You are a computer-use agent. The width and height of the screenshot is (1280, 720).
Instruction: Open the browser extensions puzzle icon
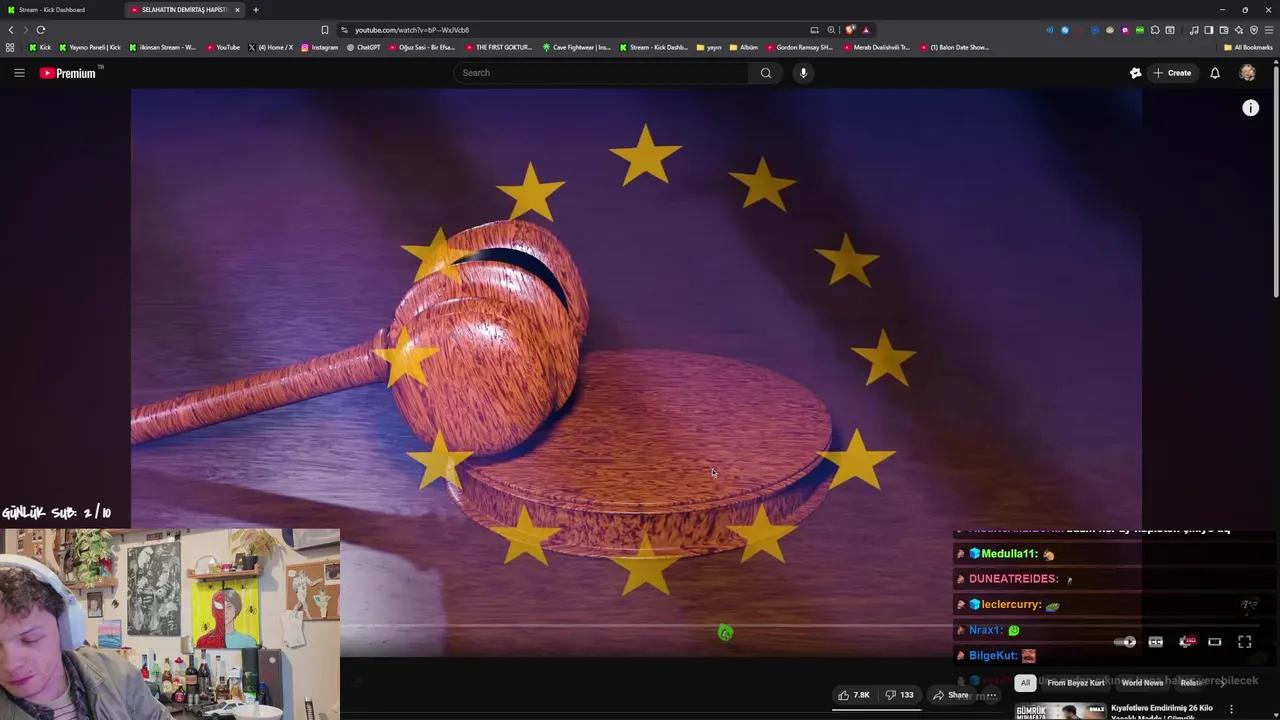1155,30
